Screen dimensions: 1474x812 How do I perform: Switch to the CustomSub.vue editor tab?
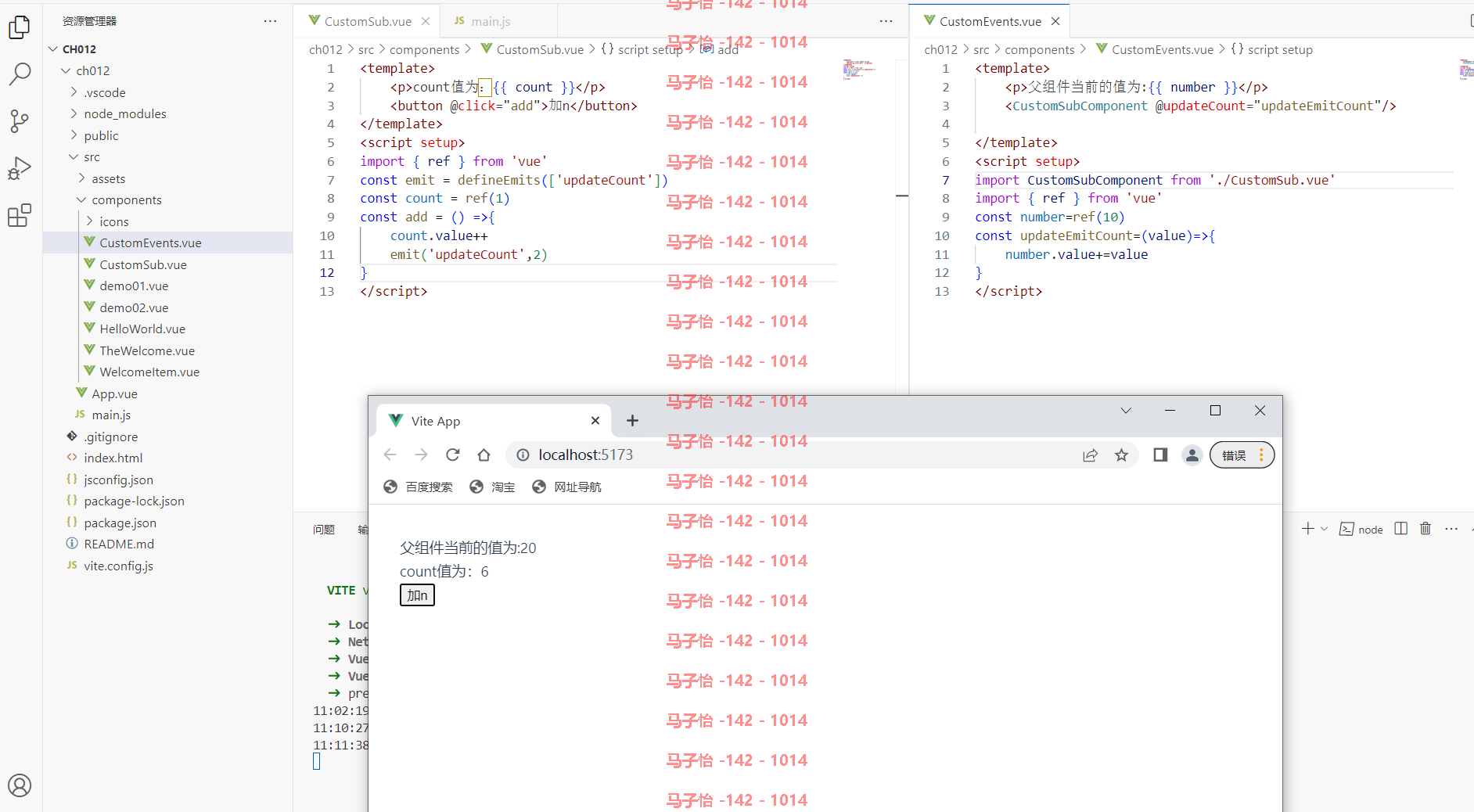coord(368,21)
